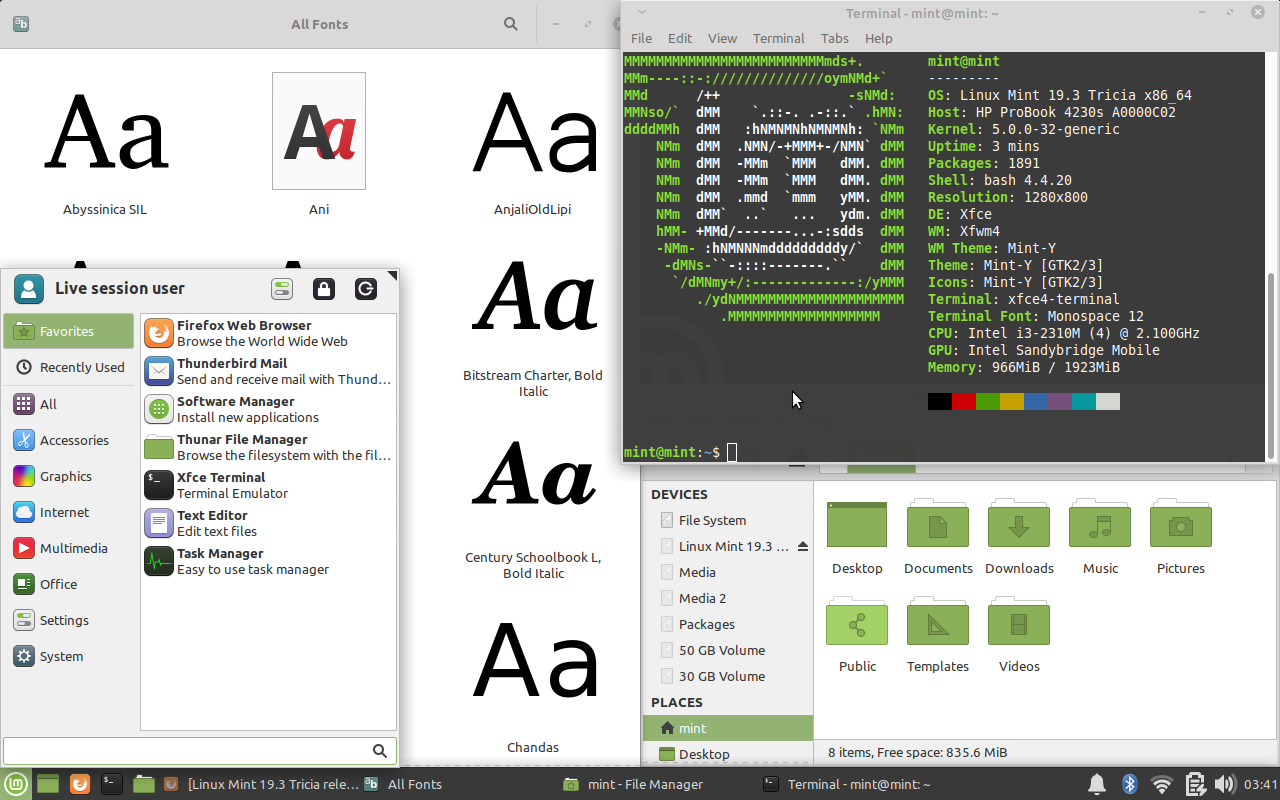This screenshot has height=800, width=1280.
Task: Select the Ani font thumbnail
Action: 319,131
